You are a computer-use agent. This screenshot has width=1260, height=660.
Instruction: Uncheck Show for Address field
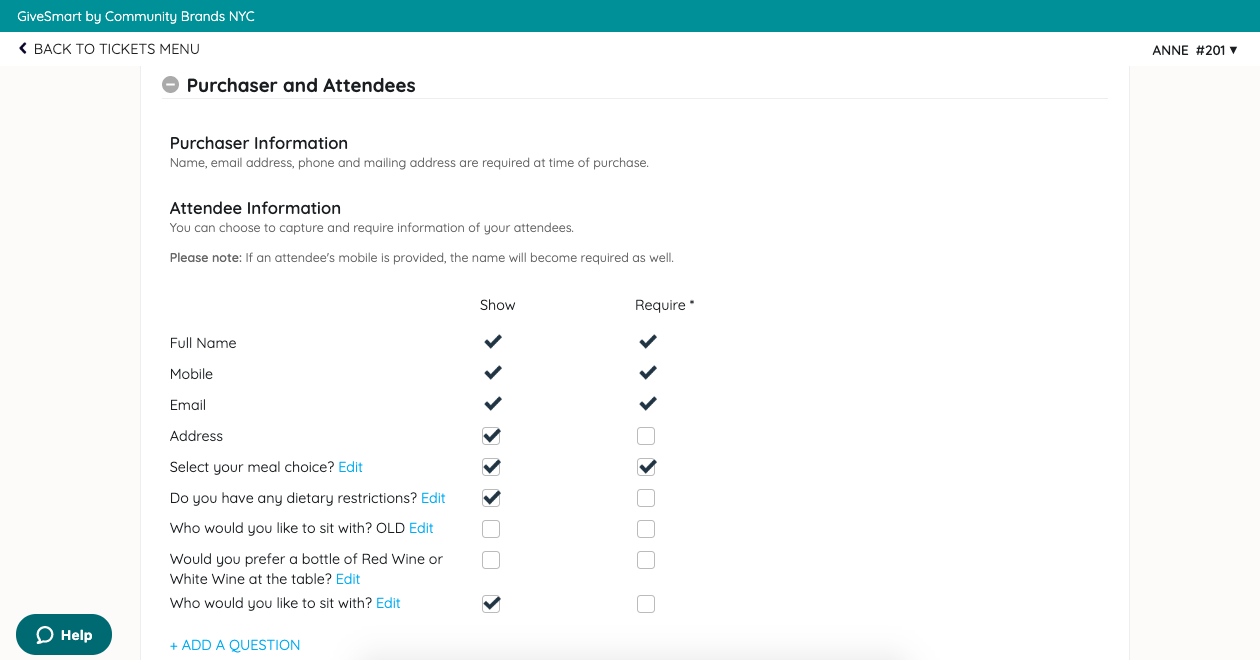[x=491, y=436]
